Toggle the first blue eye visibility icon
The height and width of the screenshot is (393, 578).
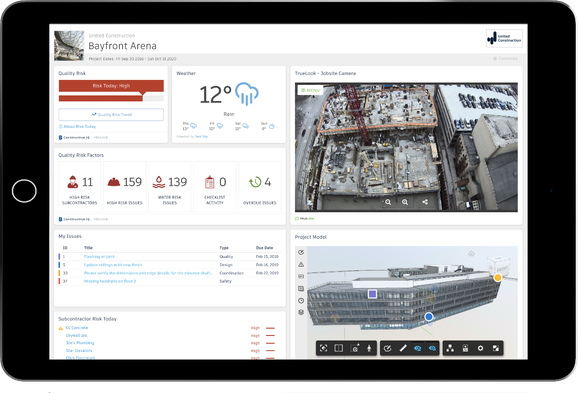417,348
